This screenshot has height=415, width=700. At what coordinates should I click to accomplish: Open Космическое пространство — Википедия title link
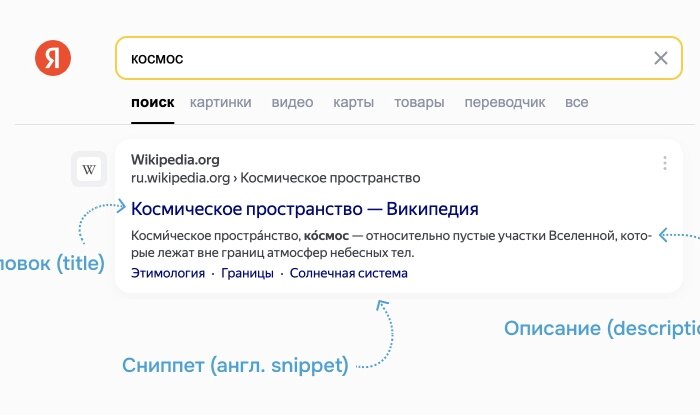pyautogui.click(x=304, y=209)
